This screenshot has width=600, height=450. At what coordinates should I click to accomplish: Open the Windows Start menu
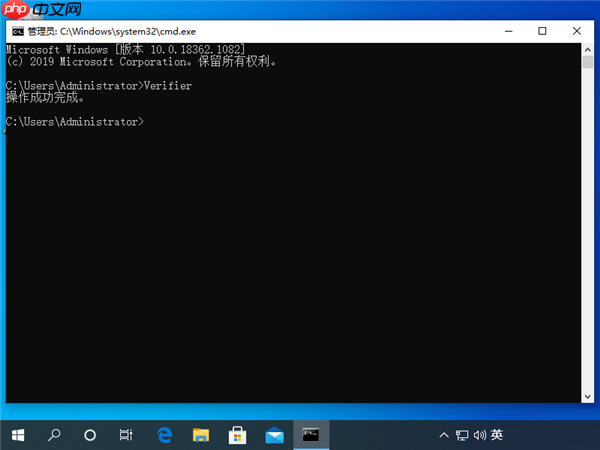coord(18,435)
